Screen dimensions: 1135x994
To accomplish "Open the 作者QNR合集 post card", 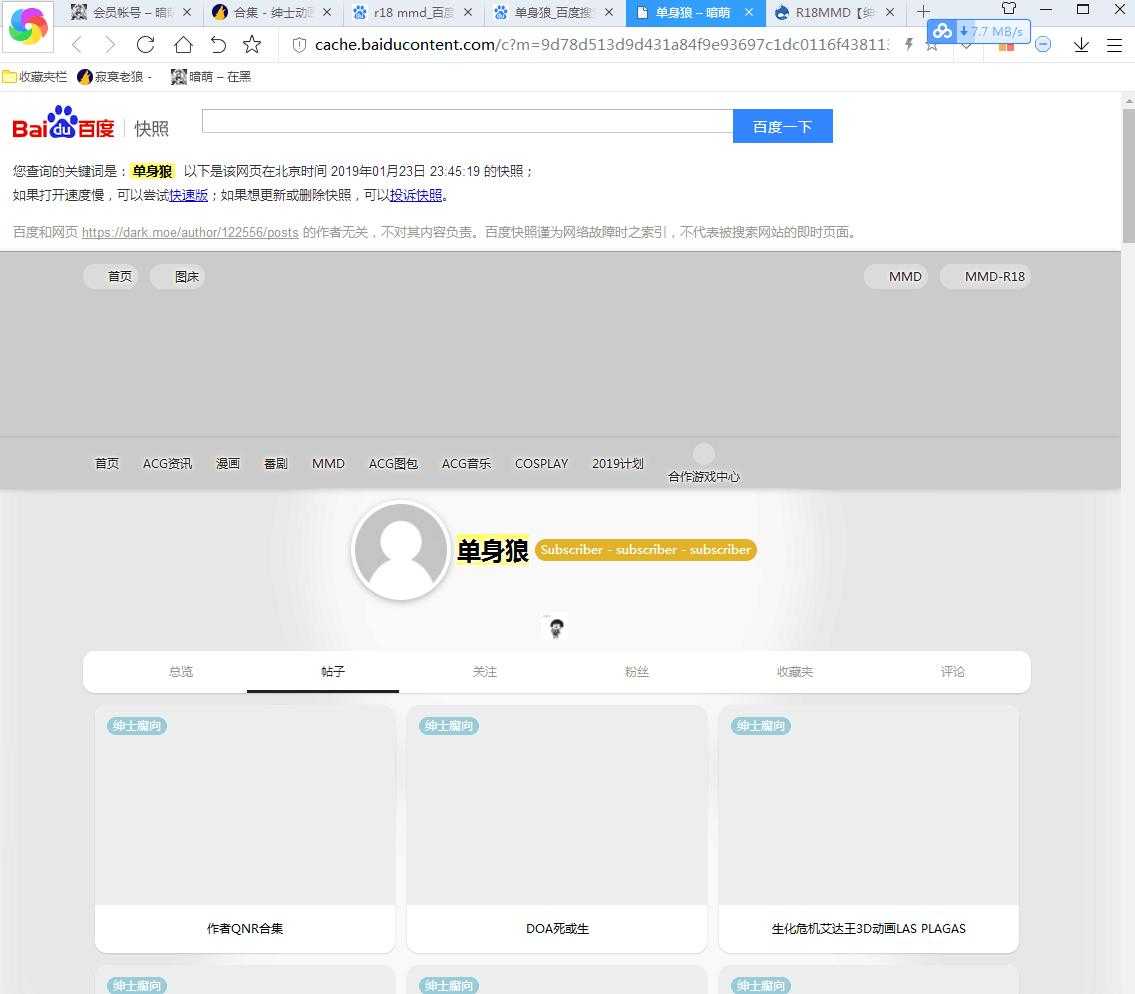I will [x=245, y=830].
